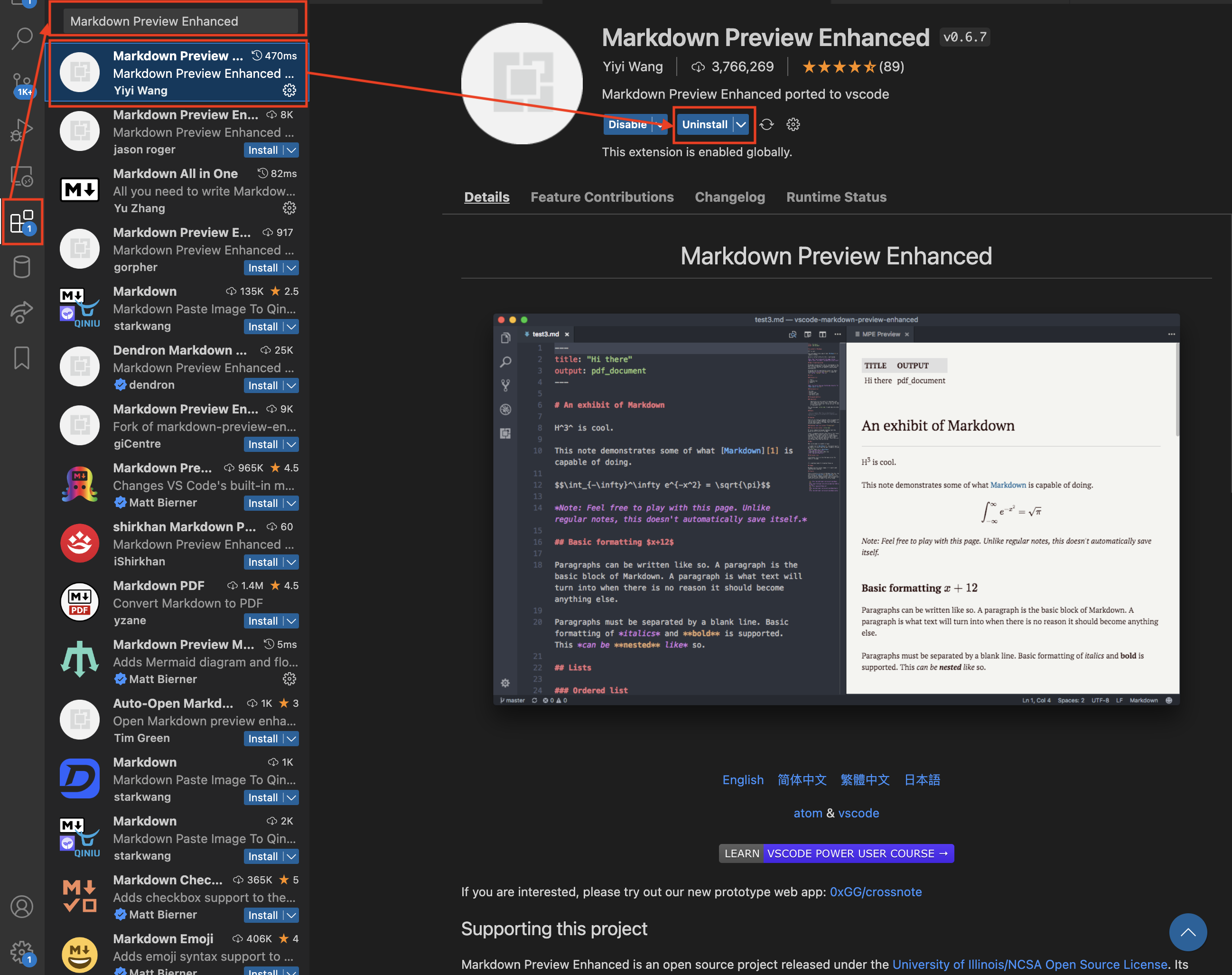The image size is (1232, 975).
Task: Click the Markdown Preview Mermaid trident icon
Action: click(80, 660)
